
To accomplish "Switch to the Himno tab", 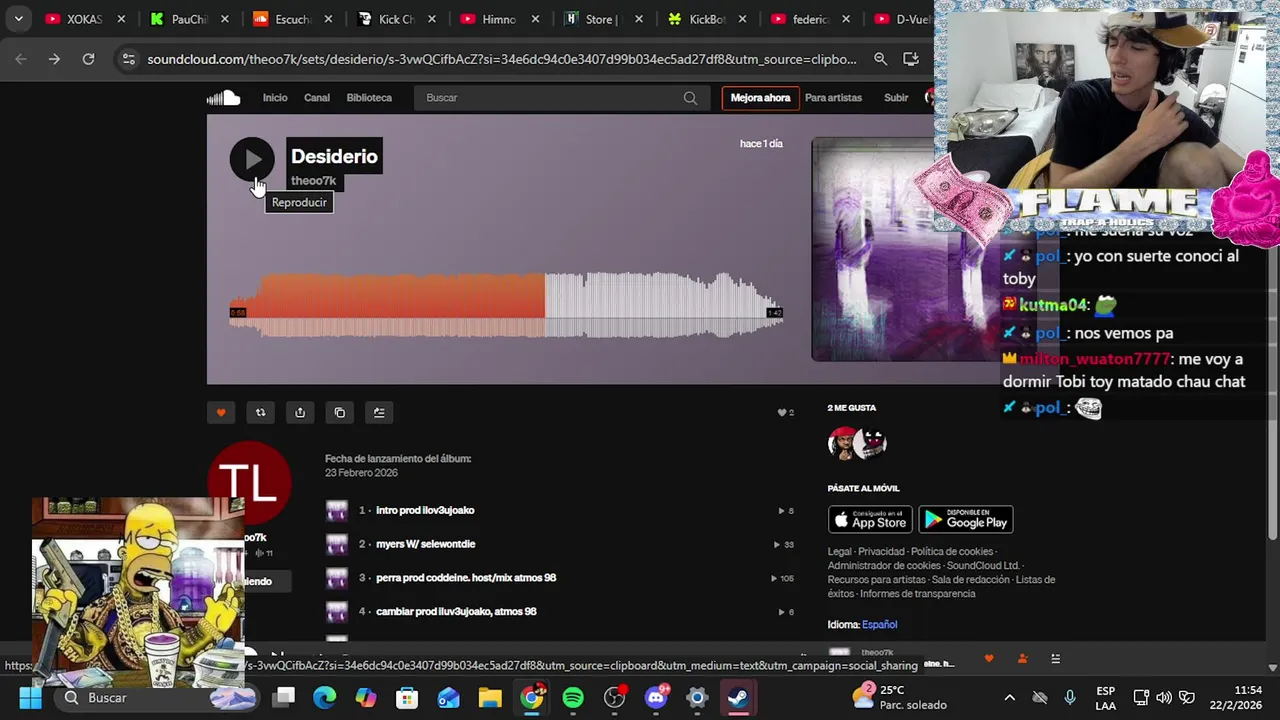I will 500,19.
